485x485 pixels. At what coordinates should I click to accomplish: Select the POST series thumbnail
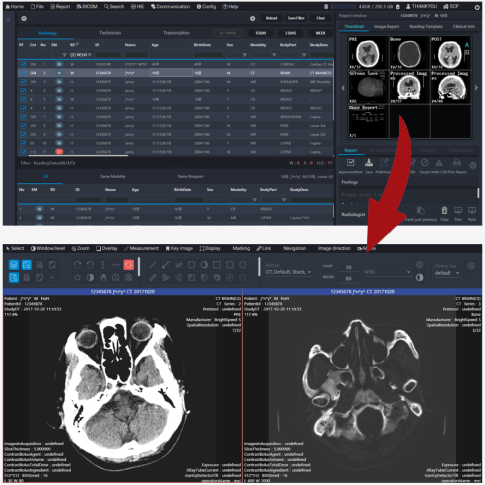point(451,53)
